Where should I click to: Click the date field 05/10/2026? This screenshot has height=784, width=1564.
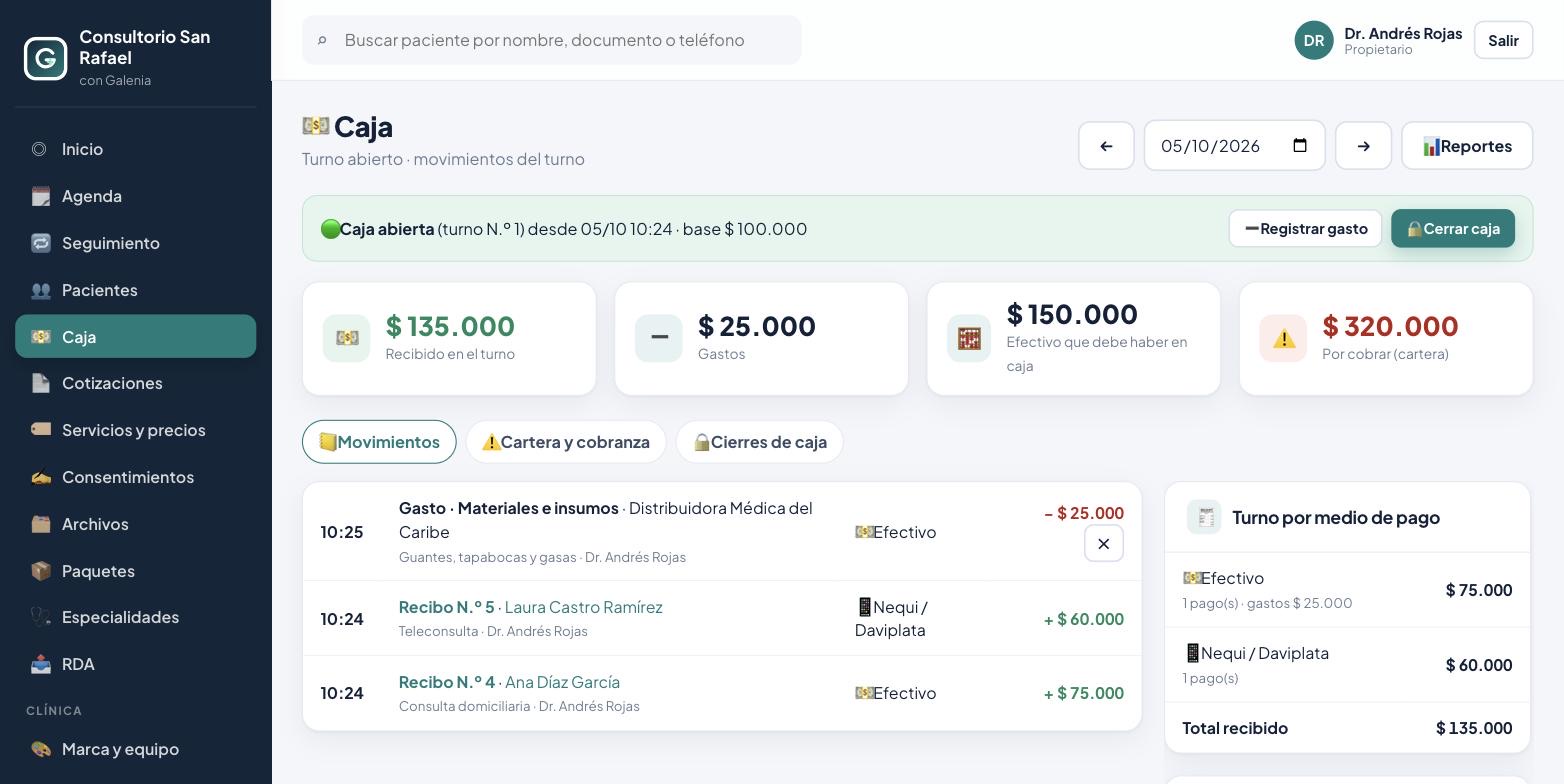1235,146
